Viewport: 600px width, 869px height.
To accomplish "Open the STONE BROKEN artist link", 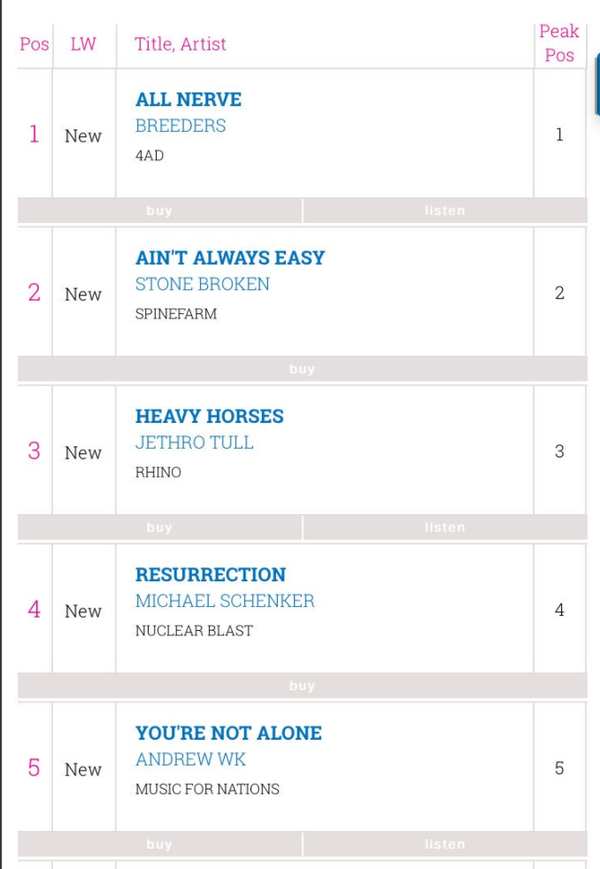I will pyautogui.click(x=202, y=284).
